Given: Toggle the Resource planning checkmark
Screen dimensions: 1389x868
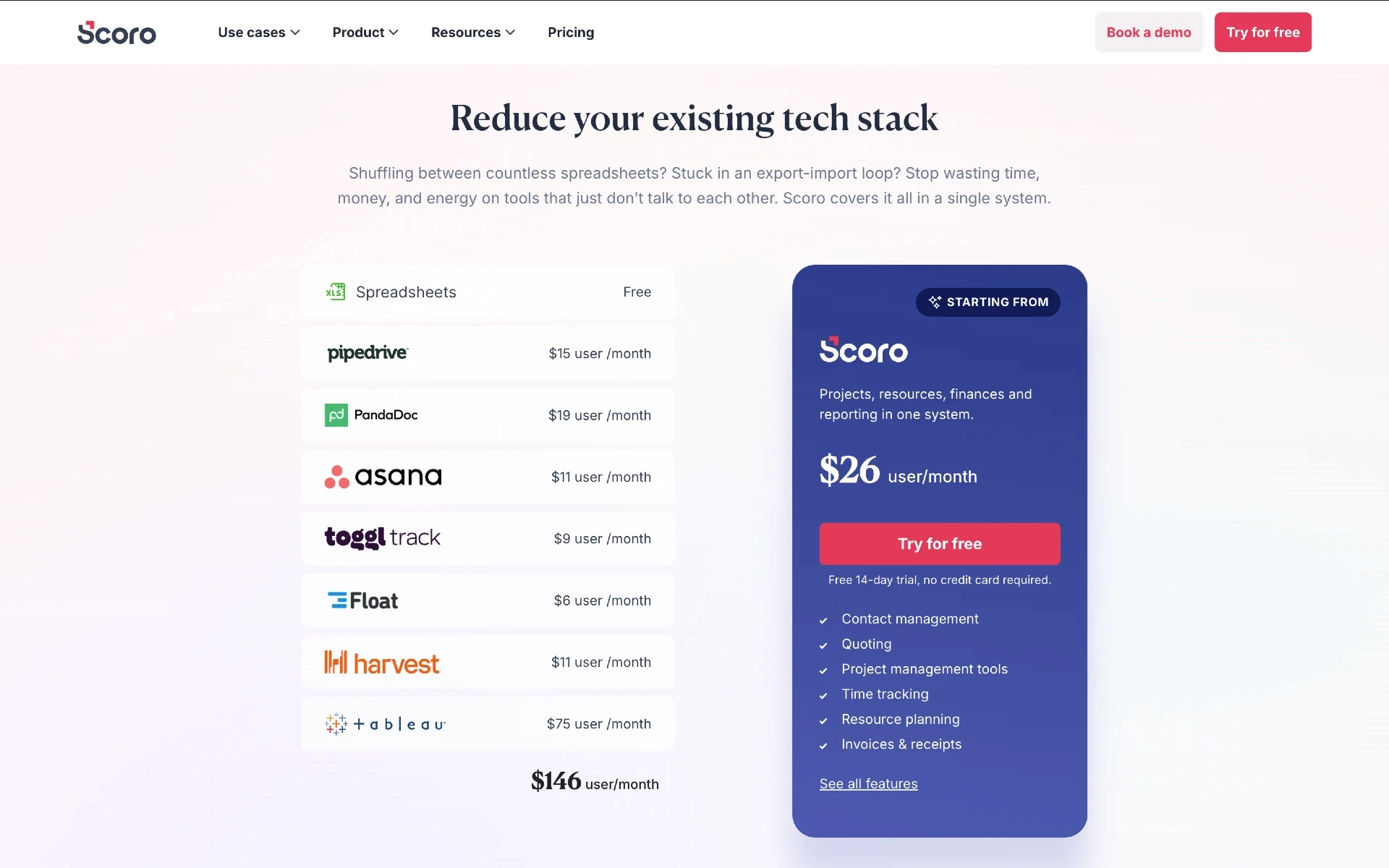Looking at the screenshot, I should 824,720.
